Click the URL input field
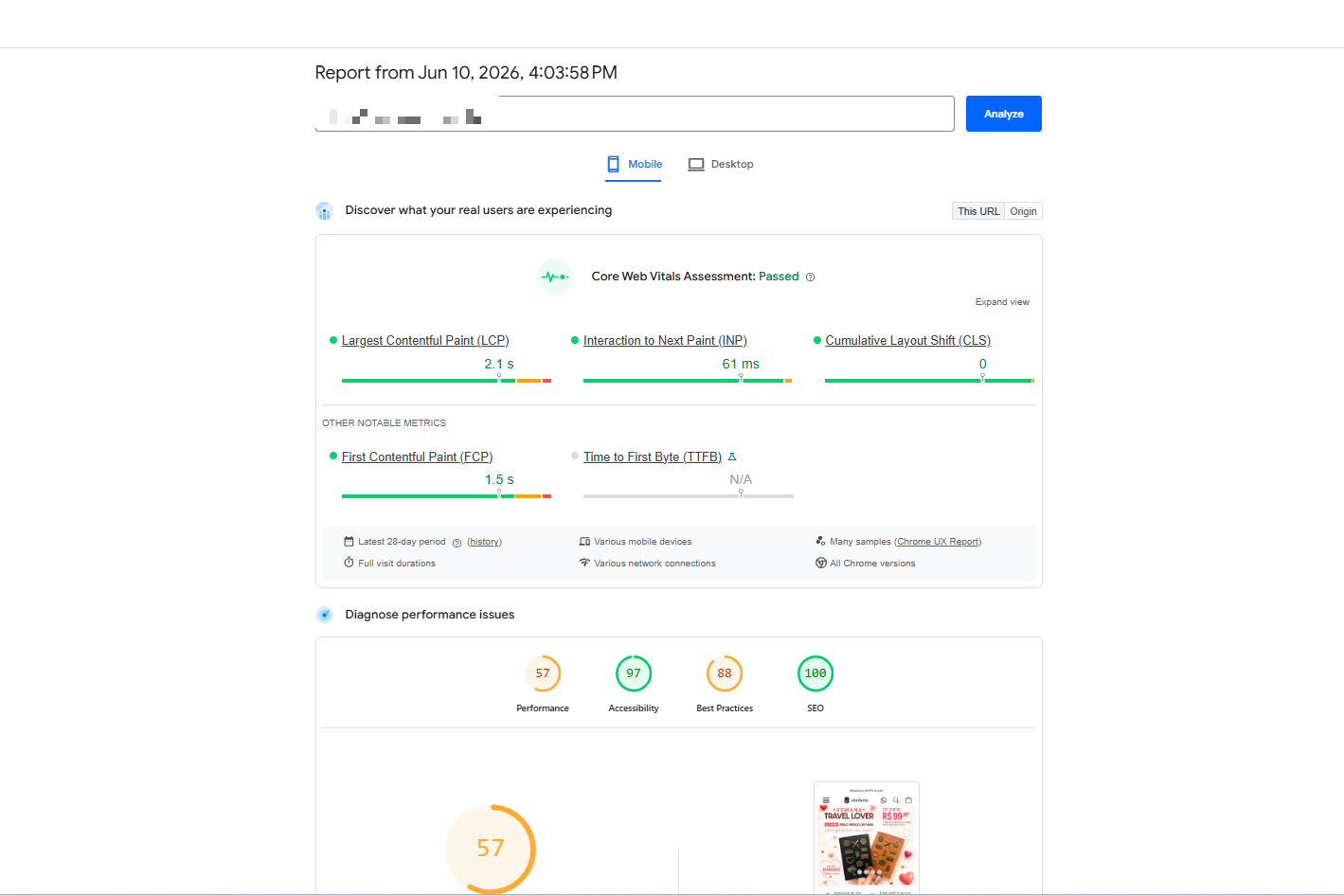This screenshot has width=1344, height=896. click(635, 114)
